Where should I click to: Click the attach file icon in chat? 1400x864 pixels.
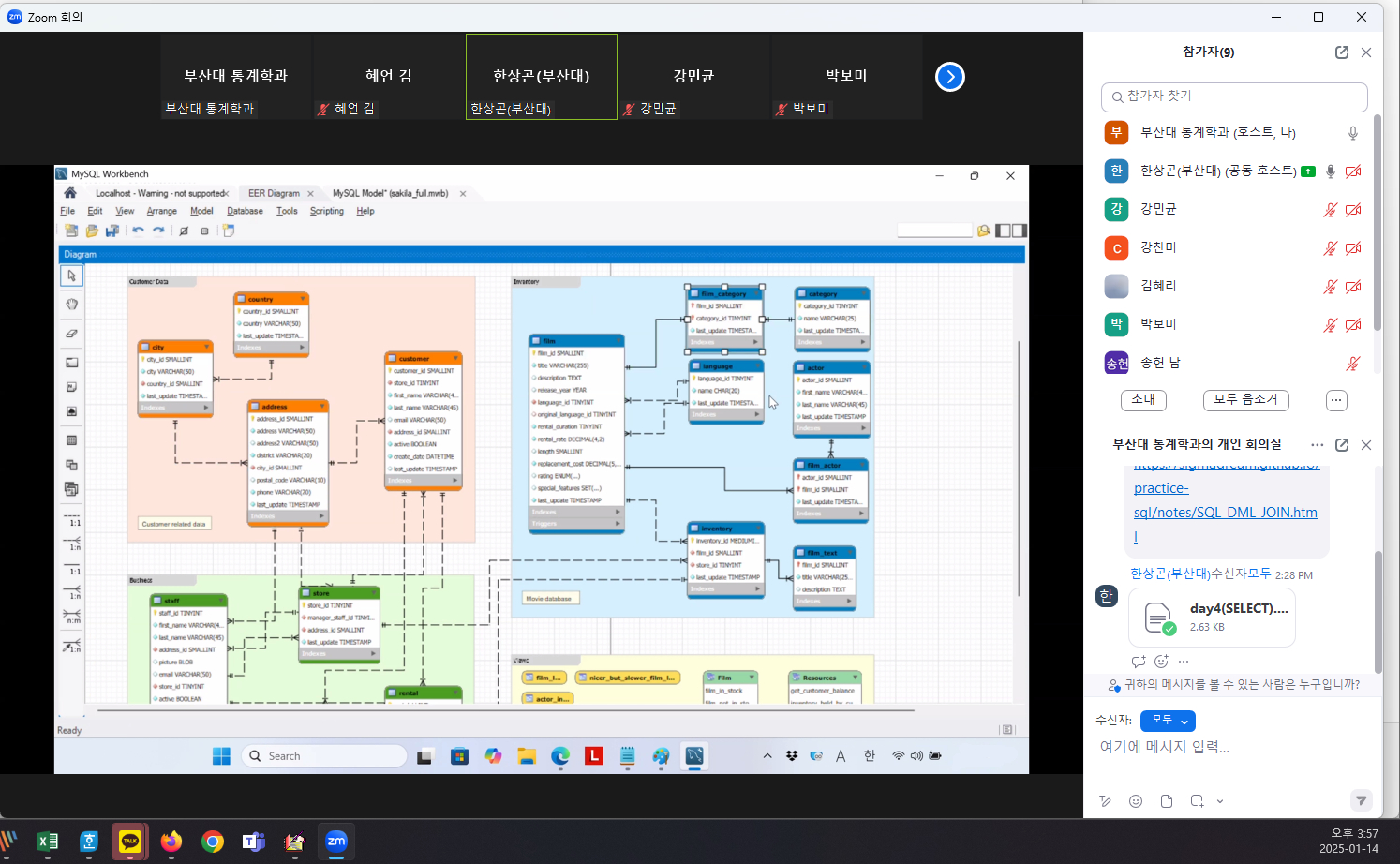click(x=1167, y=801)
